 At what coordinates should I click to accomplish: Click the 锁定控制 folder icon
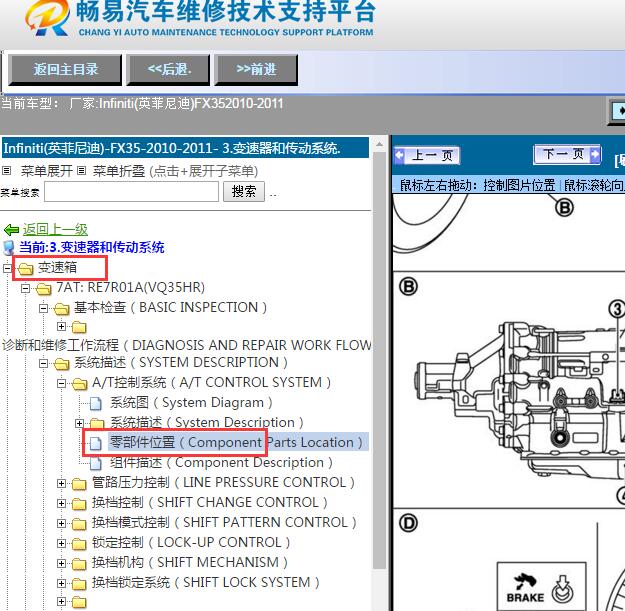coord(79,544)
